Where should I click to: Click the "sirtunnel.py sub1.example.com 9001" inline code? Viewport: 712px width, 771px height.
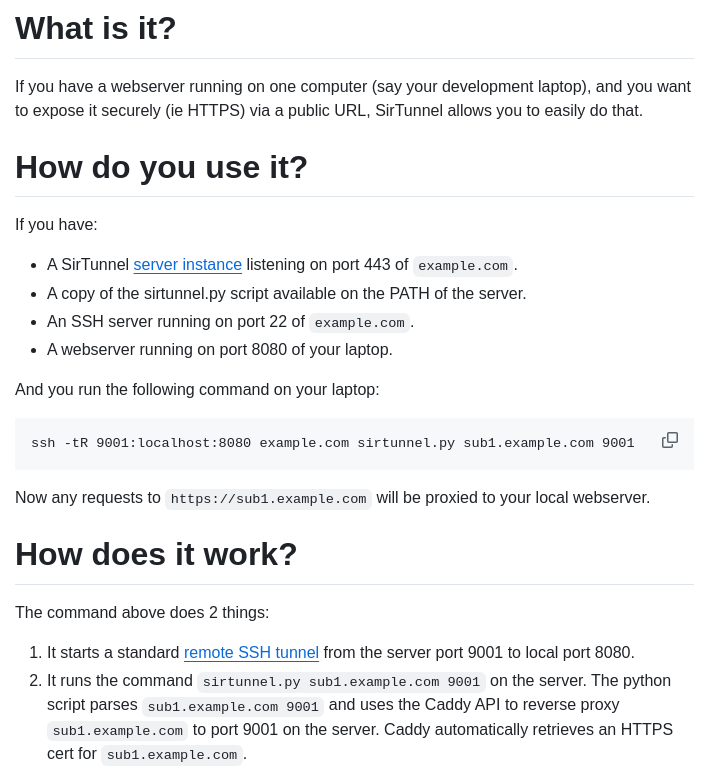click(x=341, y=682)
